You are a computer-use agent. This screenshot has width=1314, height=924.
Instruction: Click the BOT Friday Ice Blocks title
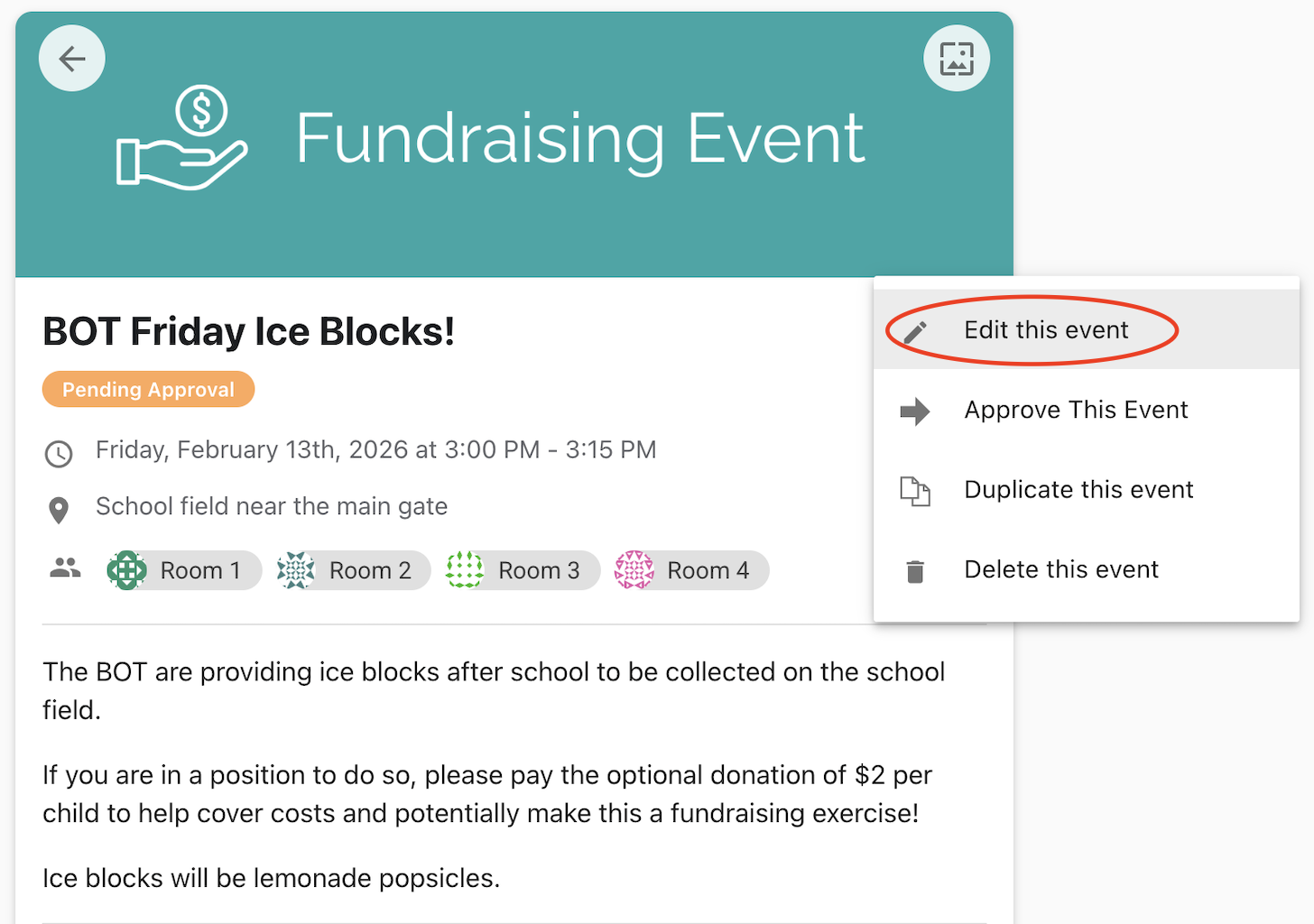(248, 332)
